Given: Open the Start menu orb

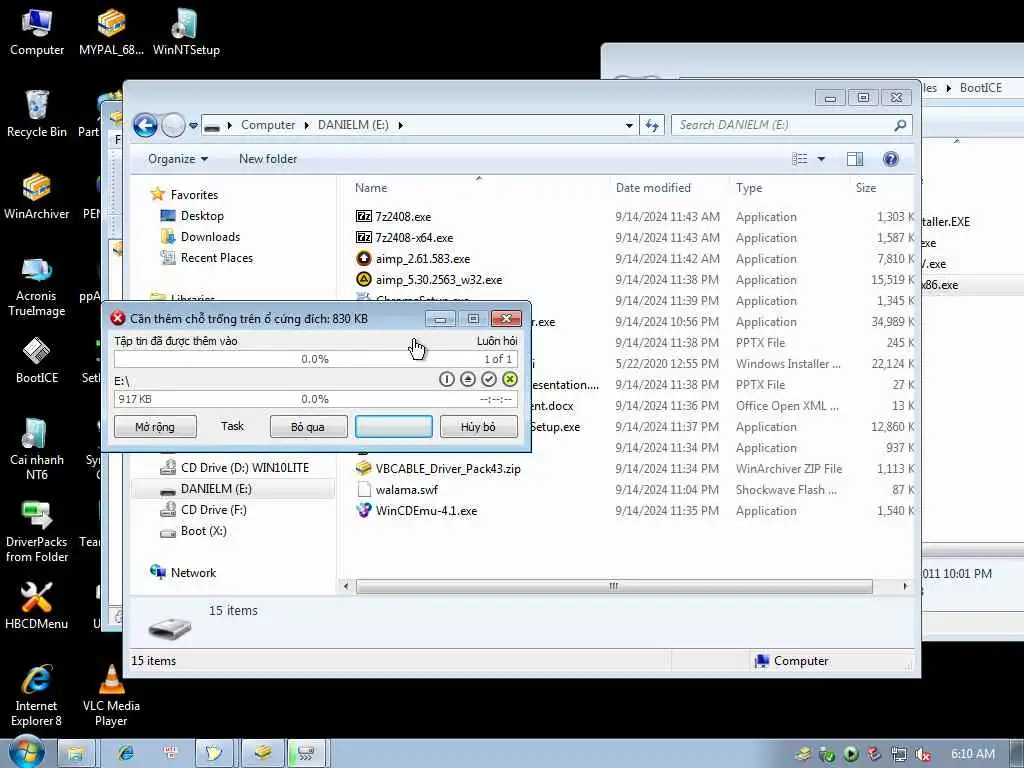Looking at the screenshot, I should point(25,751).
